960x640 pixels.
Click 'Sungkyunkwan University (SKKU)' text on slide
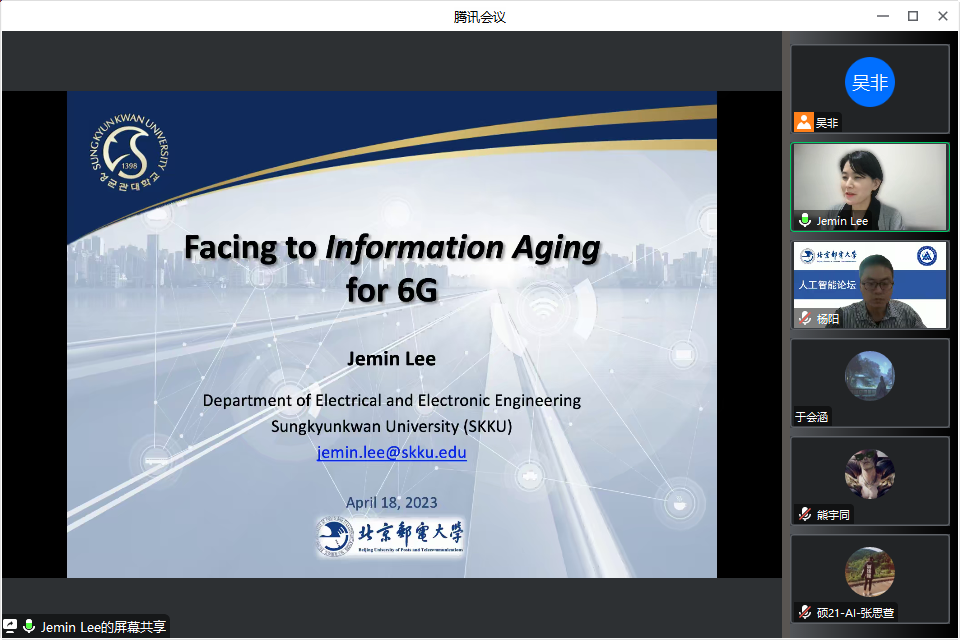click(392, 426)
